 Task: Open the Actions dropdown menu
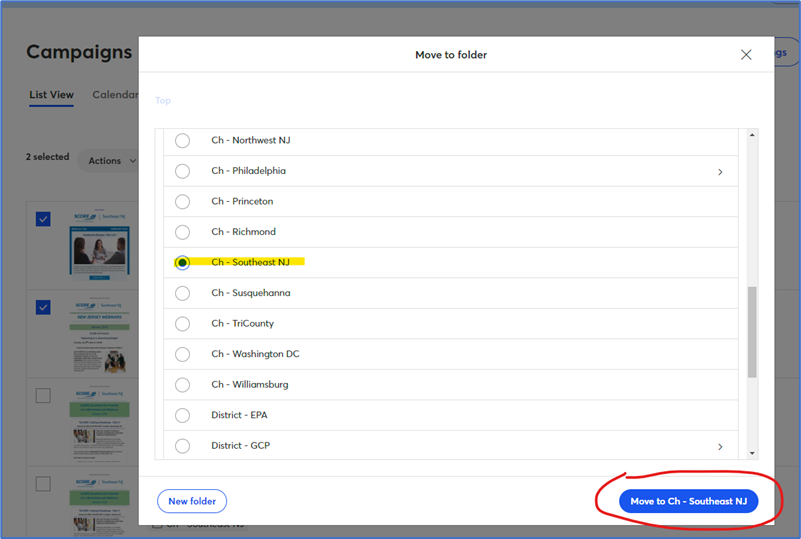tap(108, 161)
